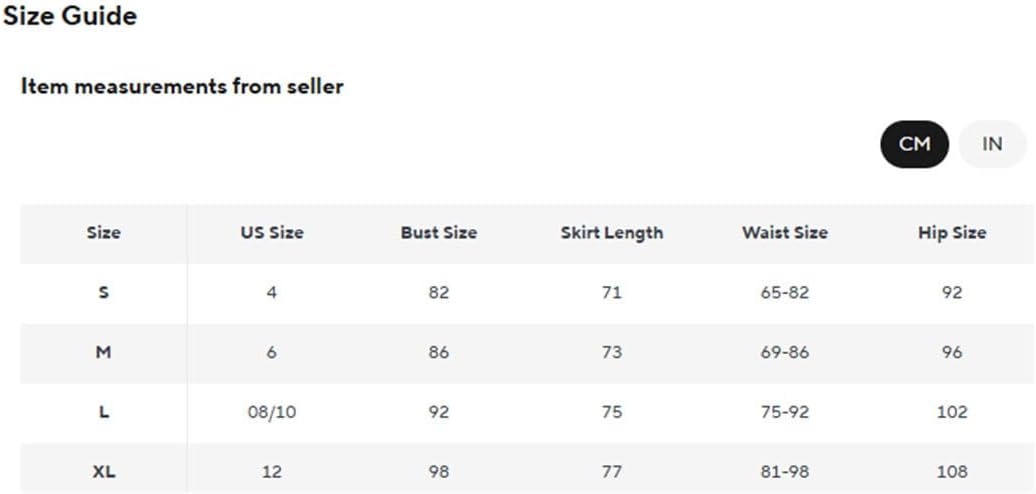
Task: Click the Size Guide heading
Action: coord(70,16)
